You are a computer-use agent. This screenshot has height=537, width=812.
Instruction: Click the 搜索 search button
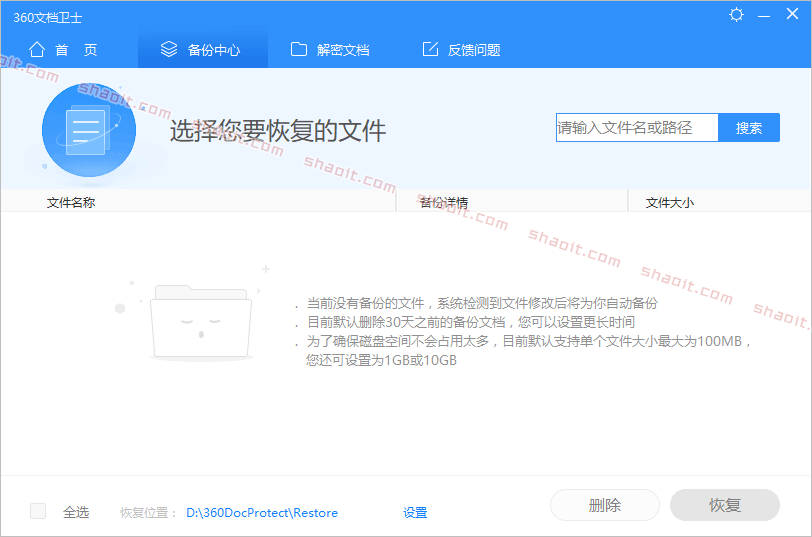[x=749, y=127]
